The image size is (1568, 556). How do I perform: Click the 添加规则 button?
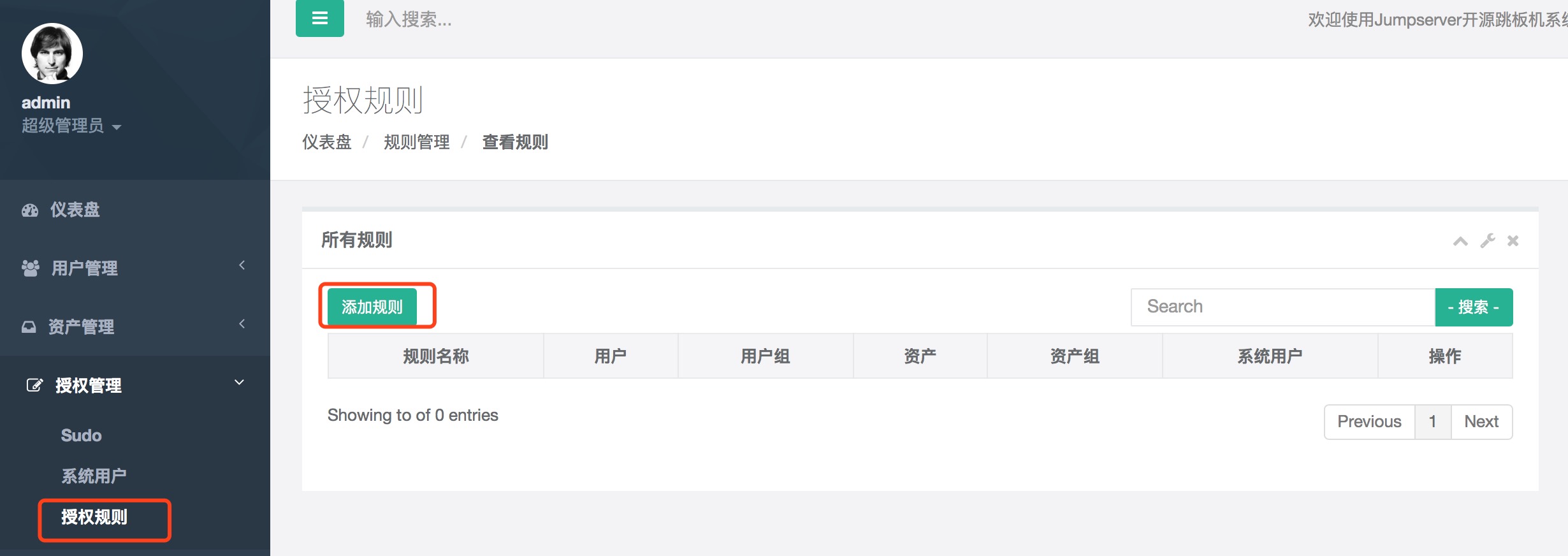372,307
